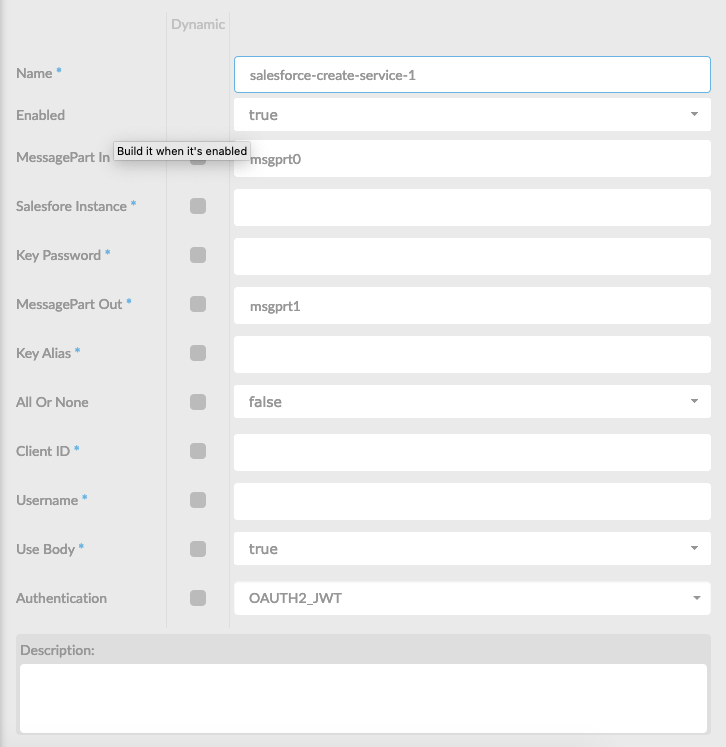This screenshot has height=747, width=726.
Task: Click the MessagePart In label
Action: pos(63,157)
